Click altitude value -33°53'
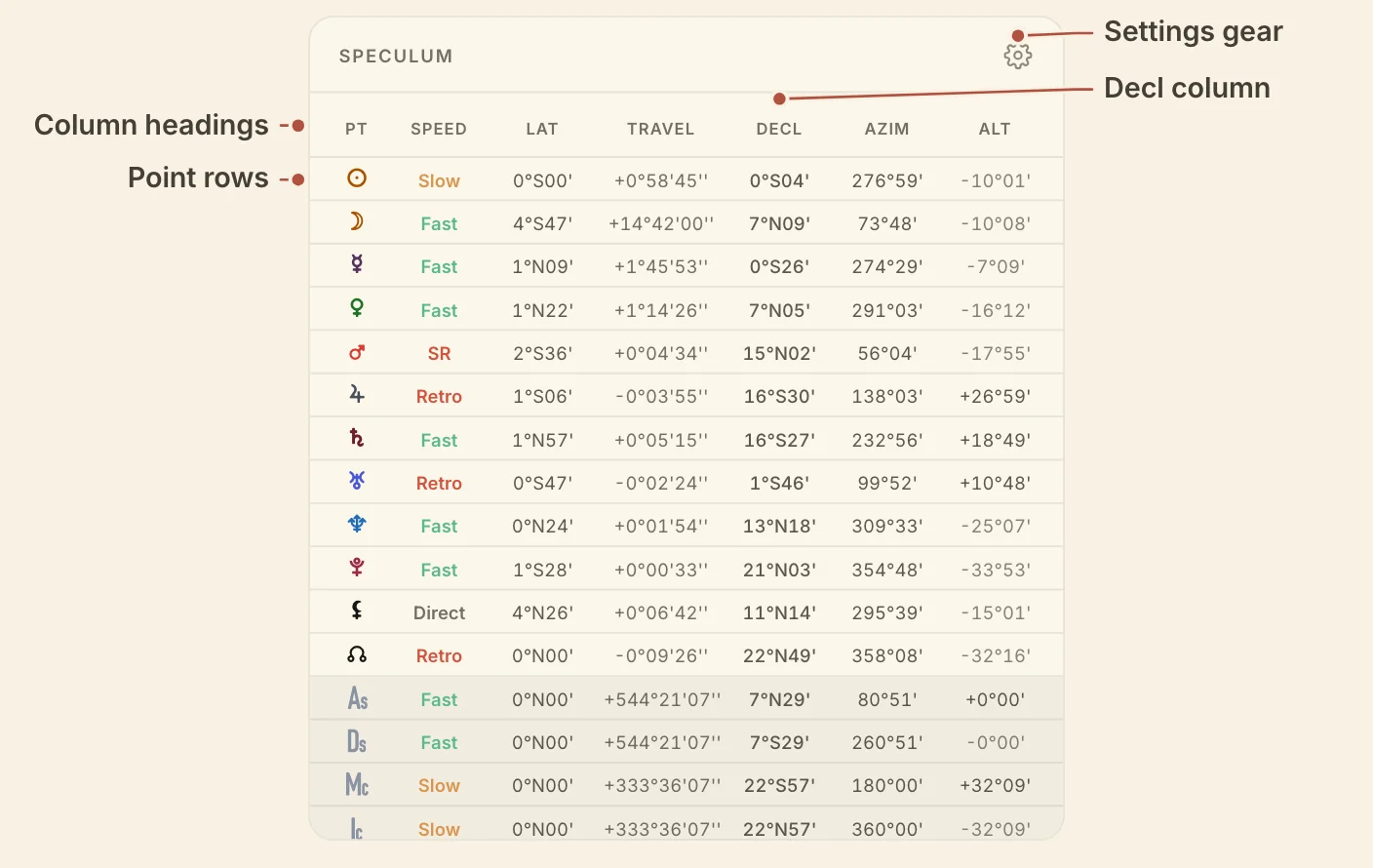 pos(995,571)
